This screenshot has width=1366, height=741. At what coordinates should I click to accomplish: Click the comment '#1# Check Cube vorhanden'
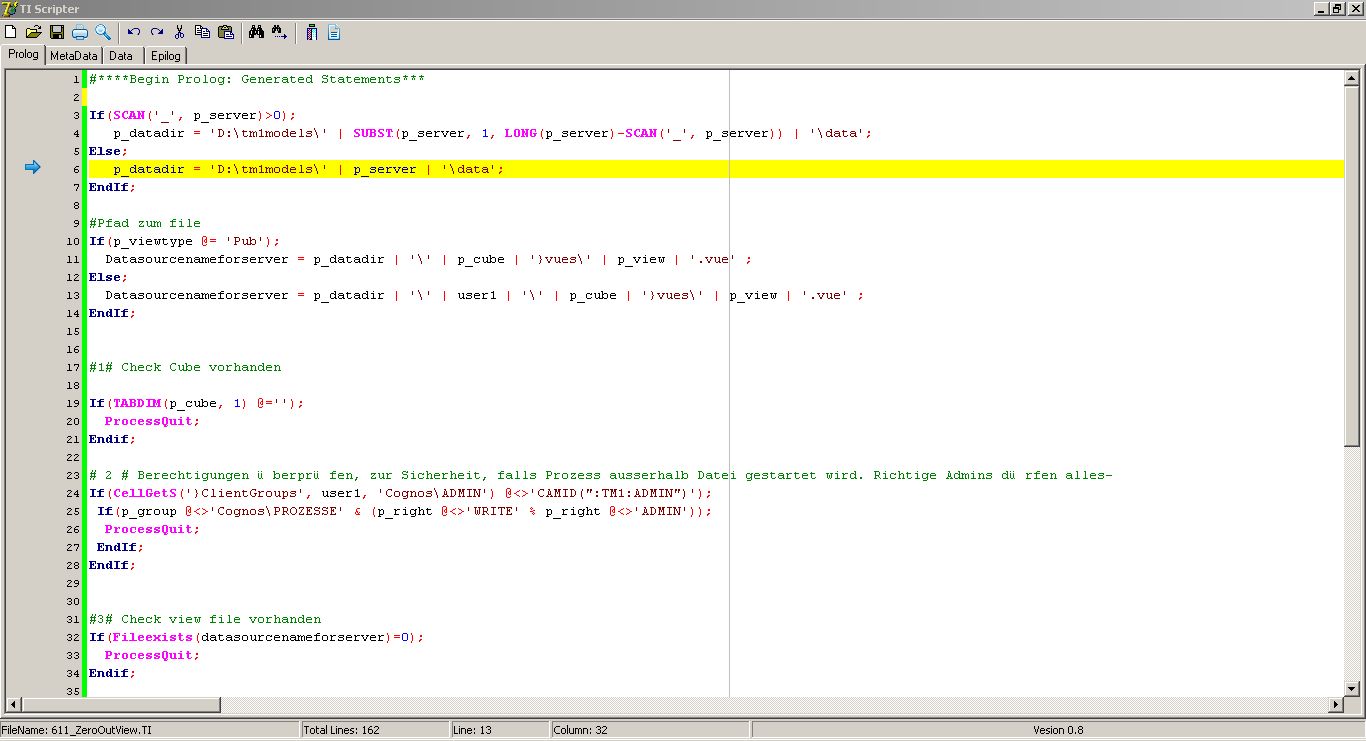pyautogui.click(x=185, y=367)
